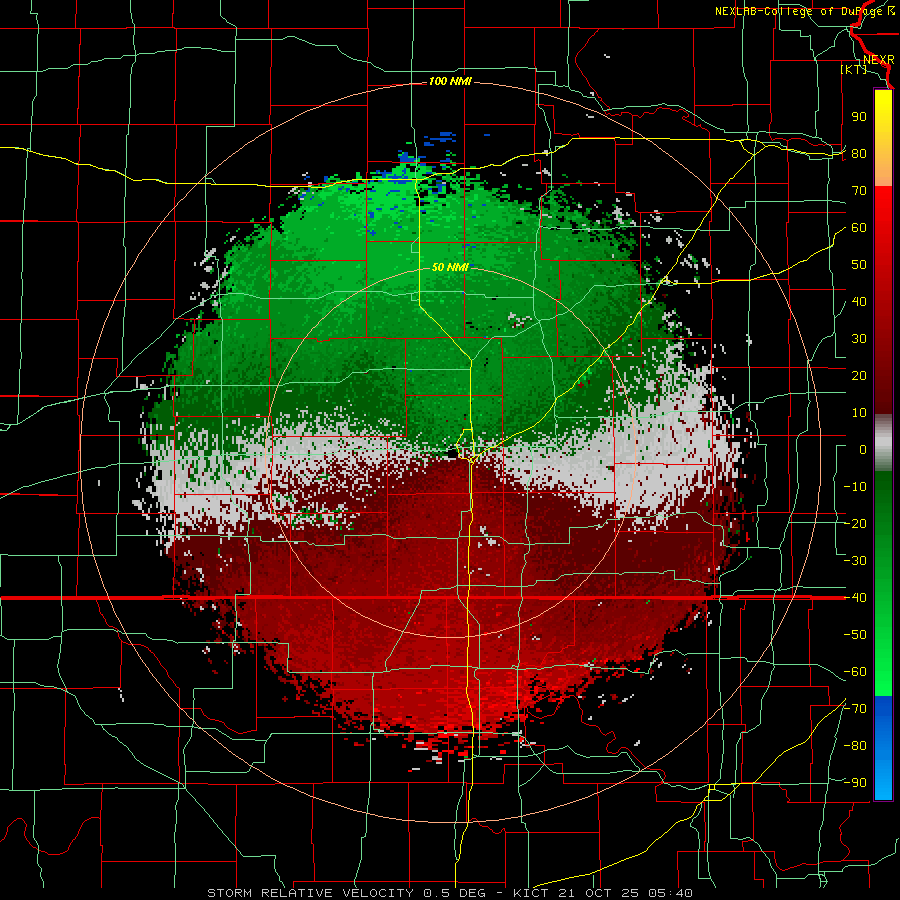
Task: Click the 90 value on velocity scale
Action: 859,117
